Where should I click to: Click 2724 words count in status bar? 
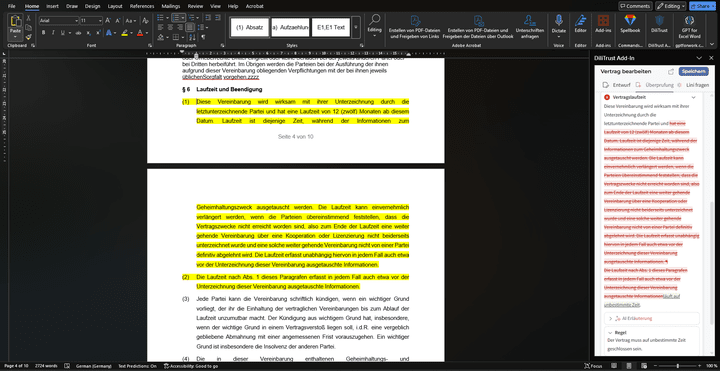pos(46,366)
